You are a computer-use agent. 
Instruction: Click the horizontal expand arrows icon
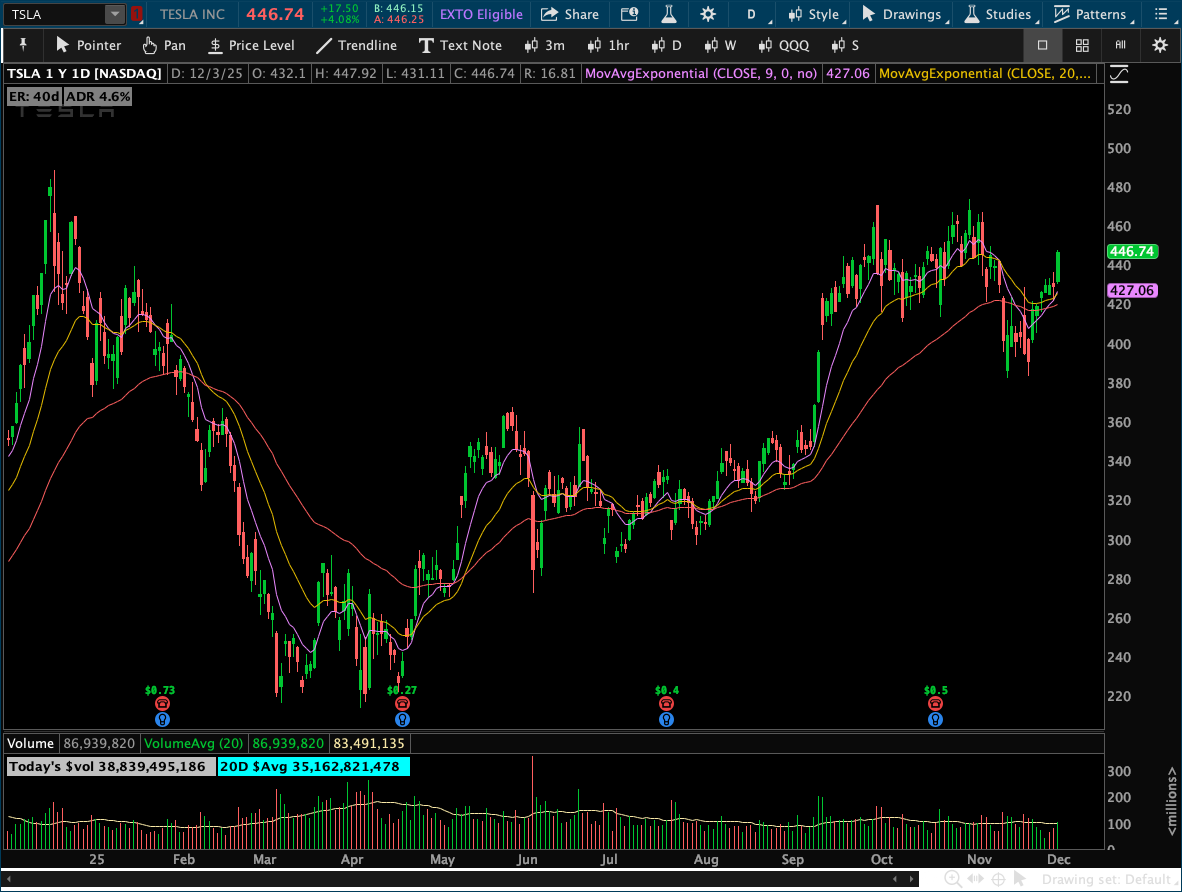click(x=975, y=879)
